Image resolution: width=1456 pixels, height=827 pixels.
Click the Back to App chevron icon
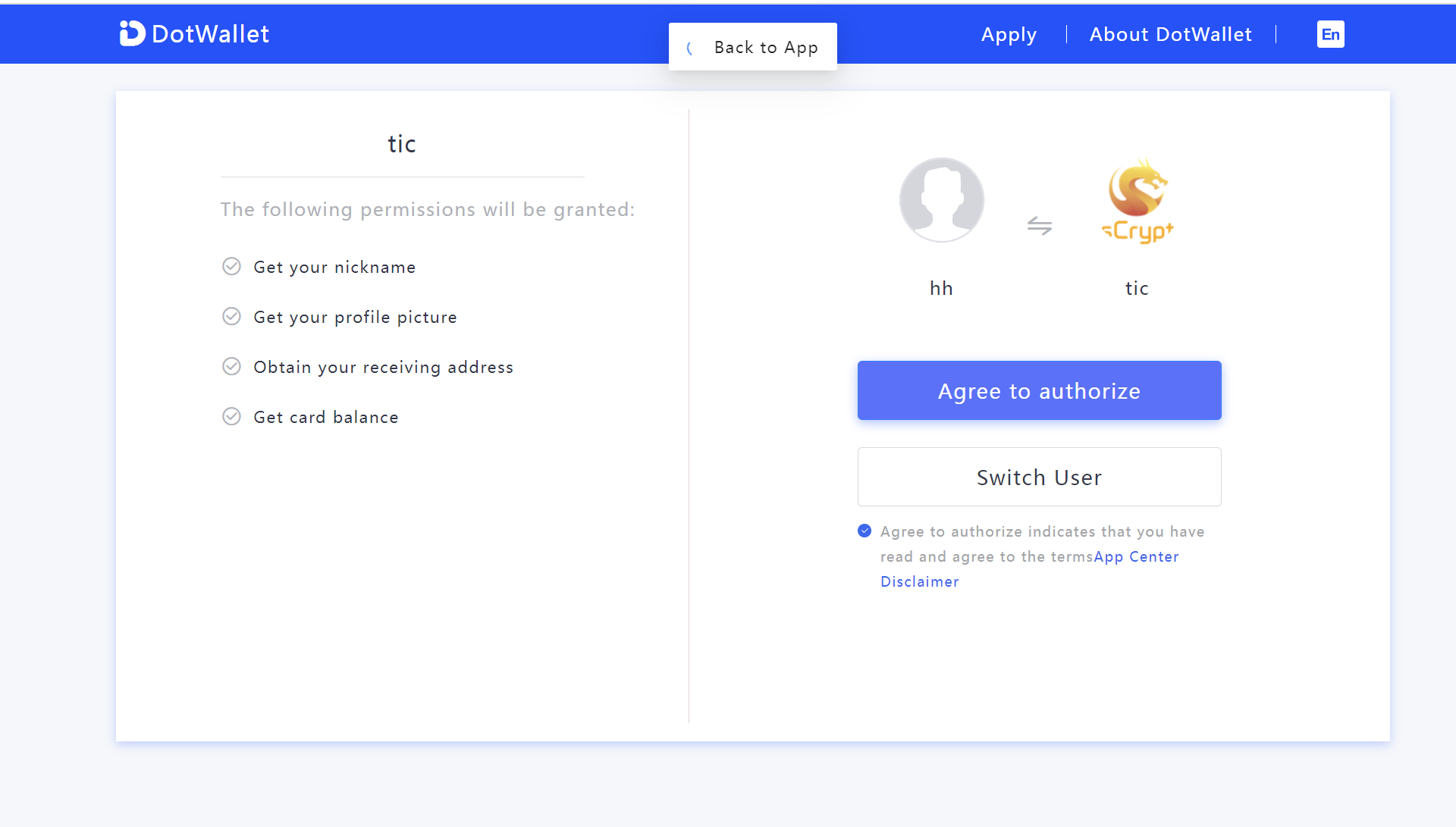click(x=689, y=48)
